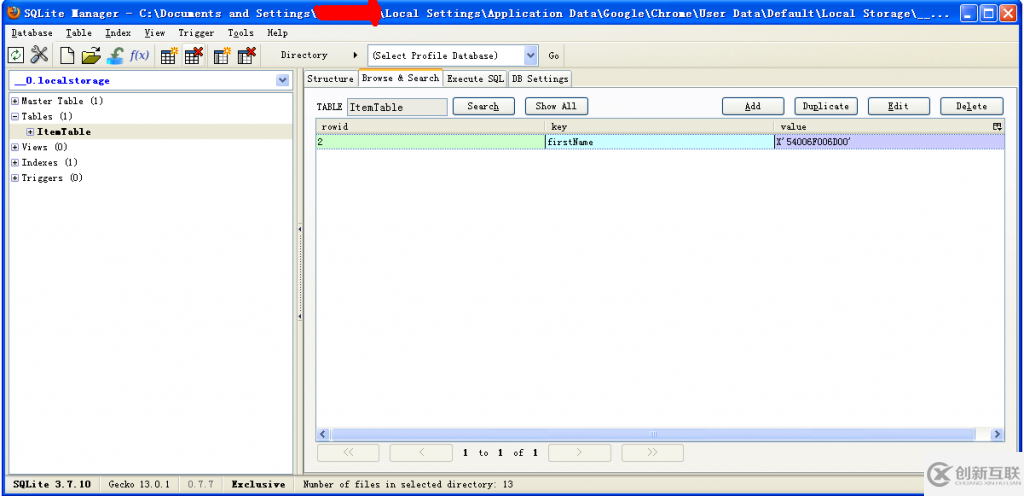This screenshot has height=496, width=1024.
Task: Click the Create Table icon with star
Action: click(169, 55)
